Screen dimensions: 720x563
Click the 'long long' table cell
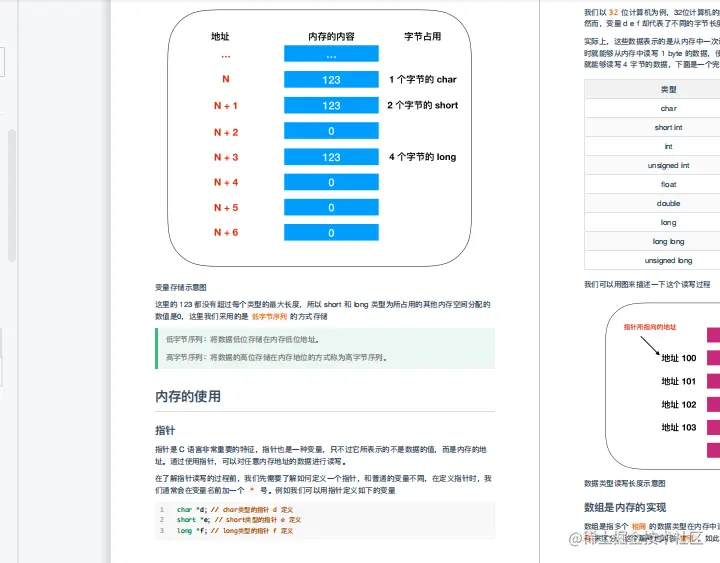tap(668, 242)
